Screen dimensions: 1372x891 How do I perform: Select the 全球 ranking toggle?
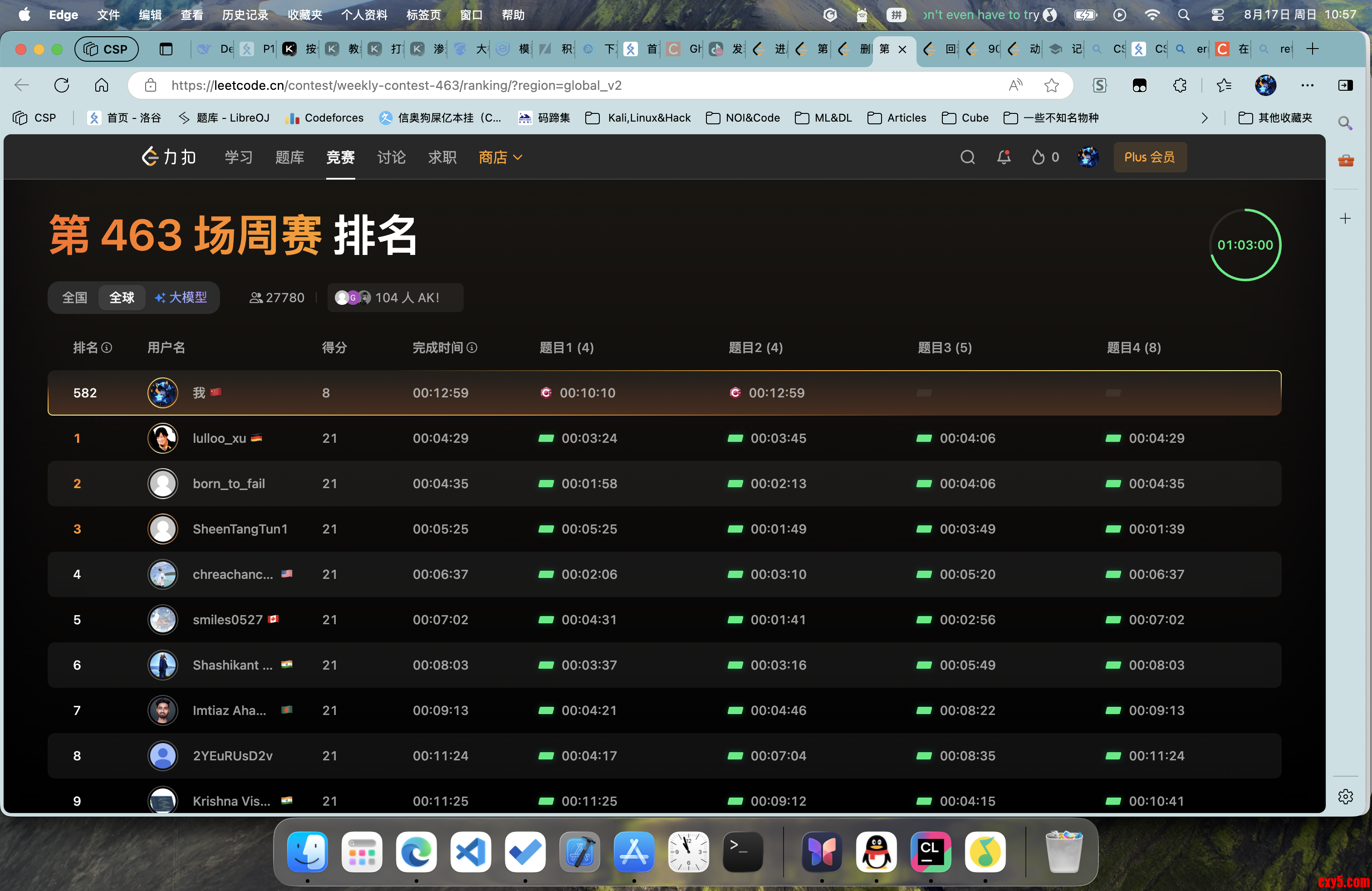click(122, 298)
